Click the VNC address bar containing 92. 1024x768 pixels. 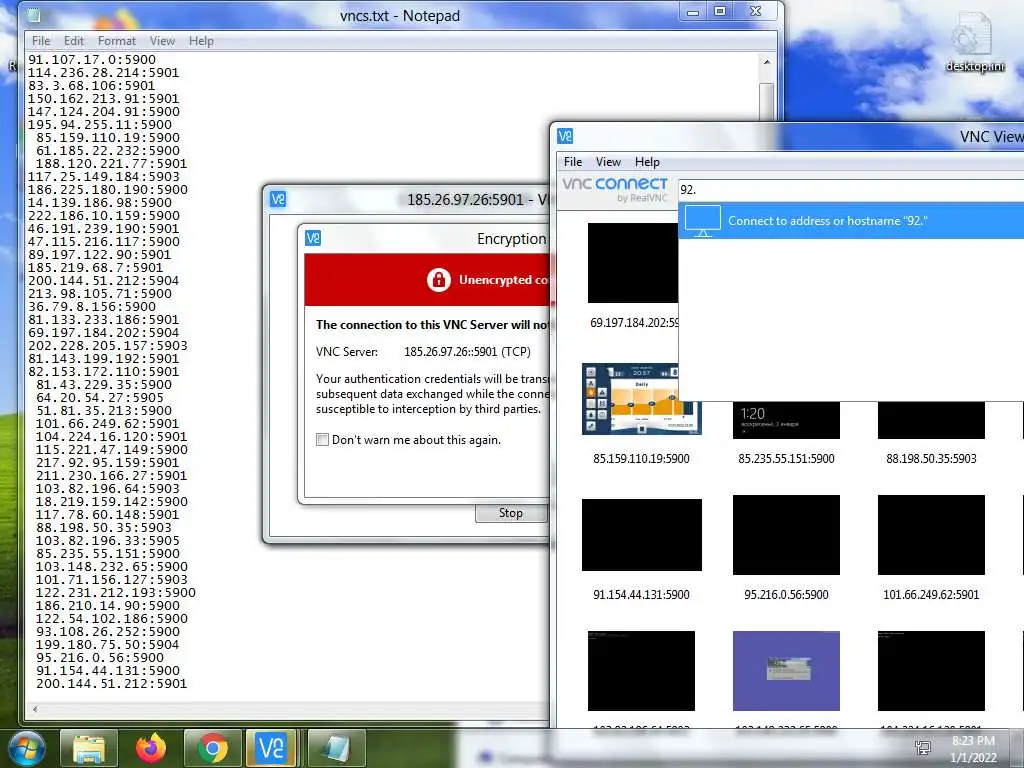[851, 190]
